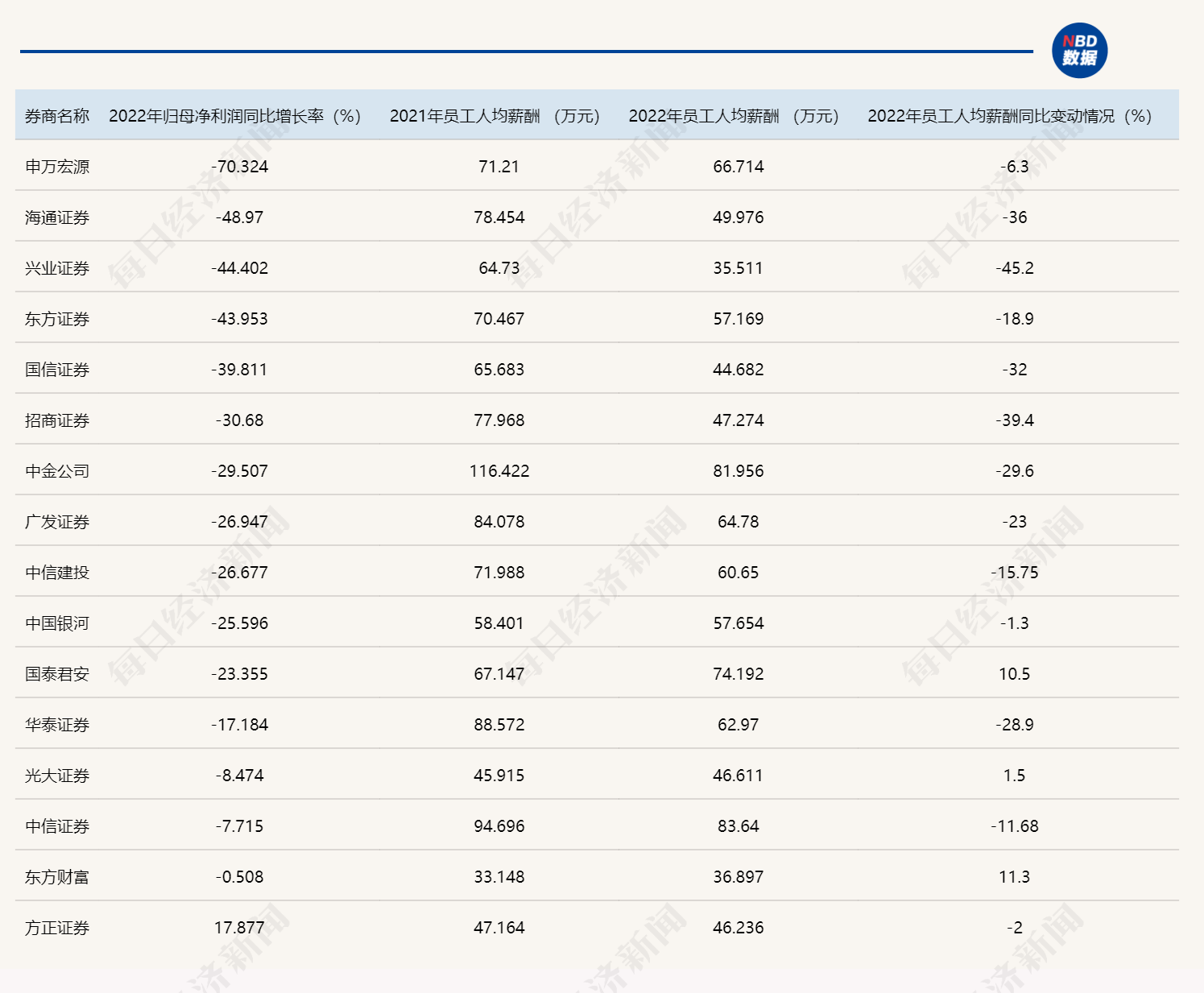The image size is (1204, 993).
Task: Select the 中金公司 row name
Action: 57,471
